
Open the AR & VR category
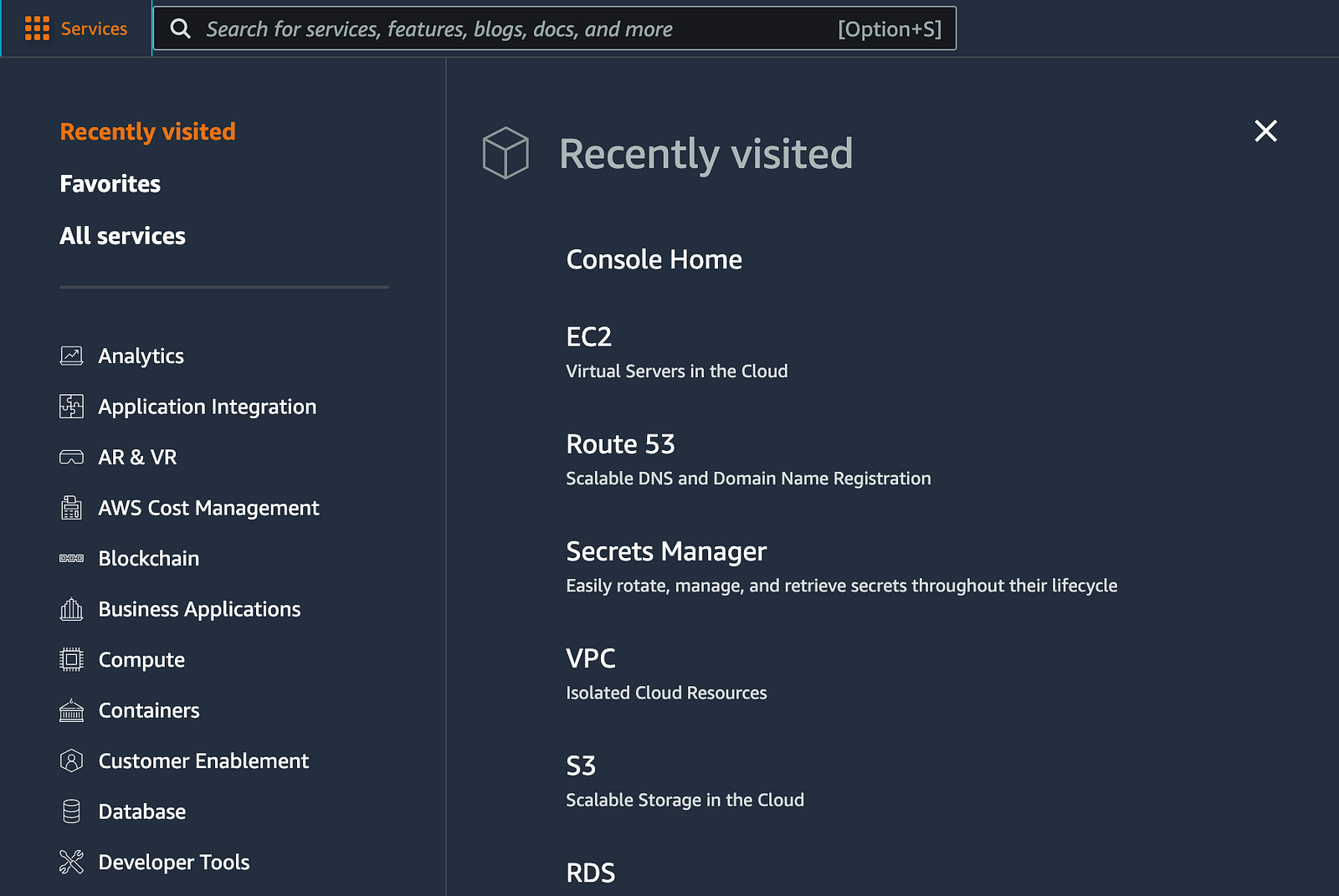[x=138, y=458]
